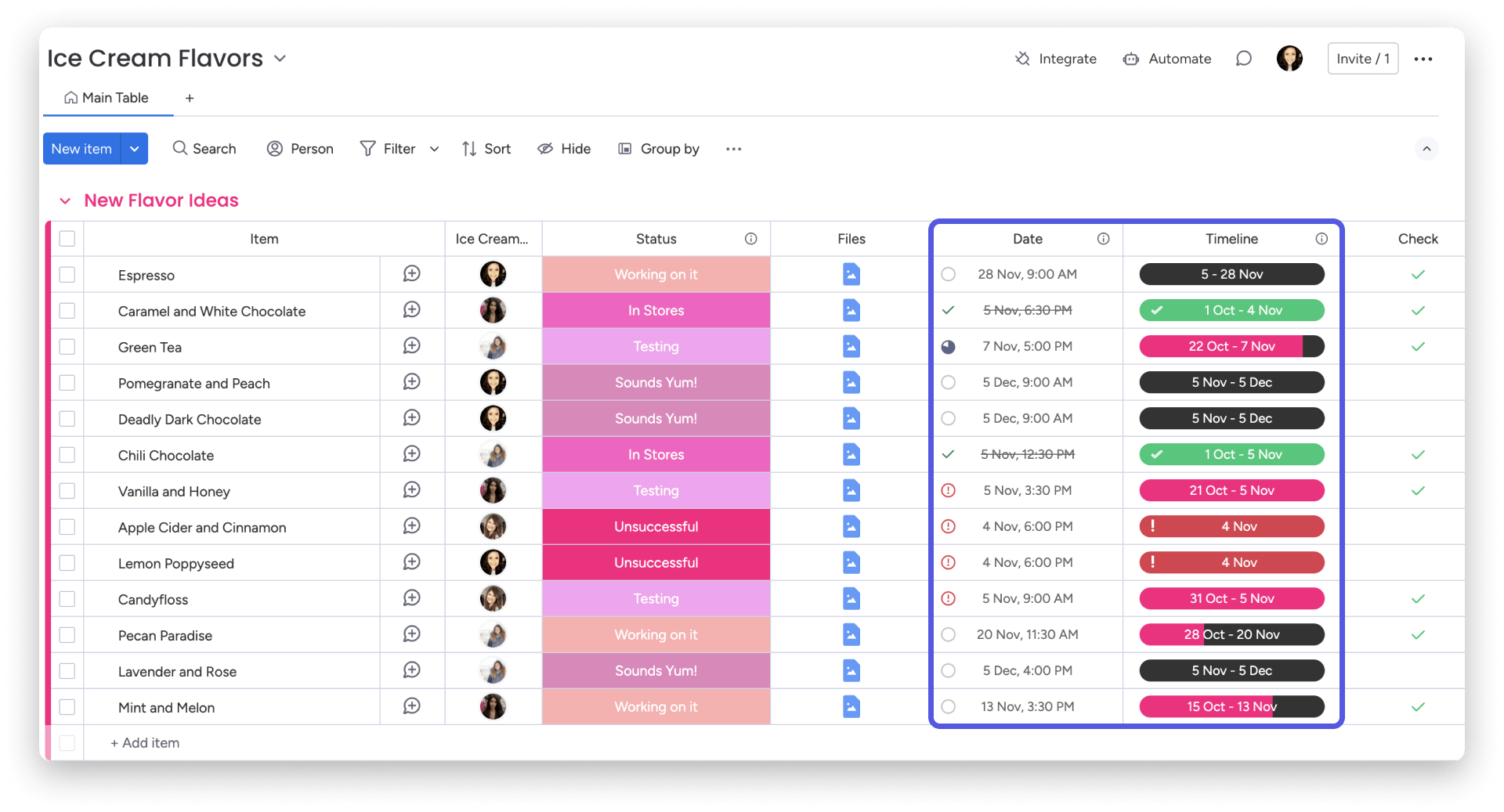Open board options three-dot menu in header

pyautogui.click(x=1423, y=59)
